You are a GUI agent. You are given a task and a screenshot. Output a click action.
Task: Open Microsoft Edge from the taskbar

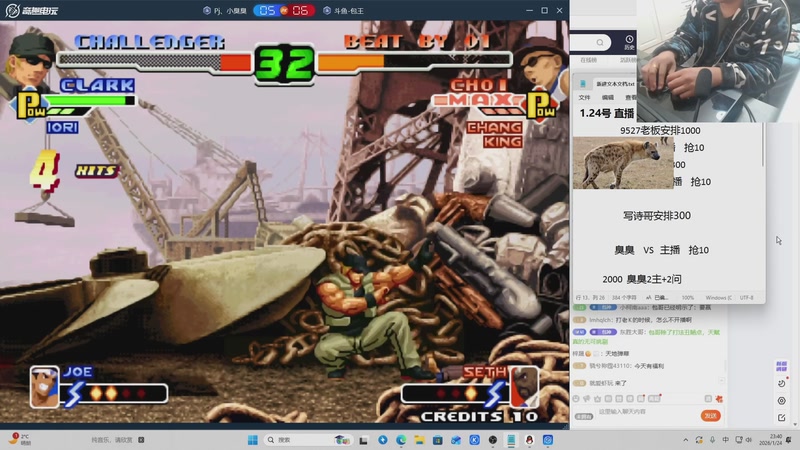[x=401, y=440]
